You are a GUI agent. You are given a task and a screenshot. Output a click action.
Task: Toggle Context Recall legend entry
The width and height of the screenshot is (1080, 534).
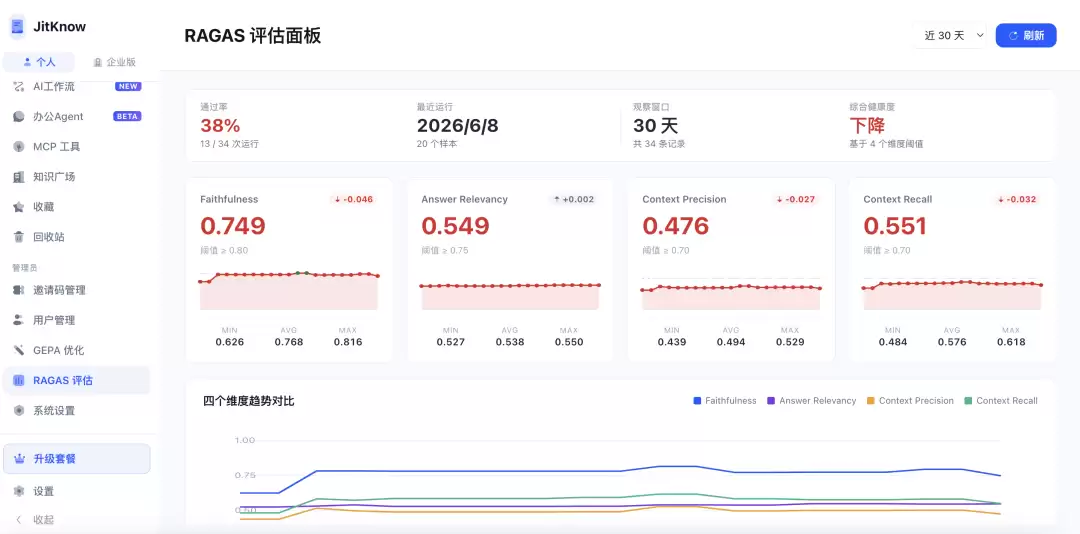coord(1001,400)
